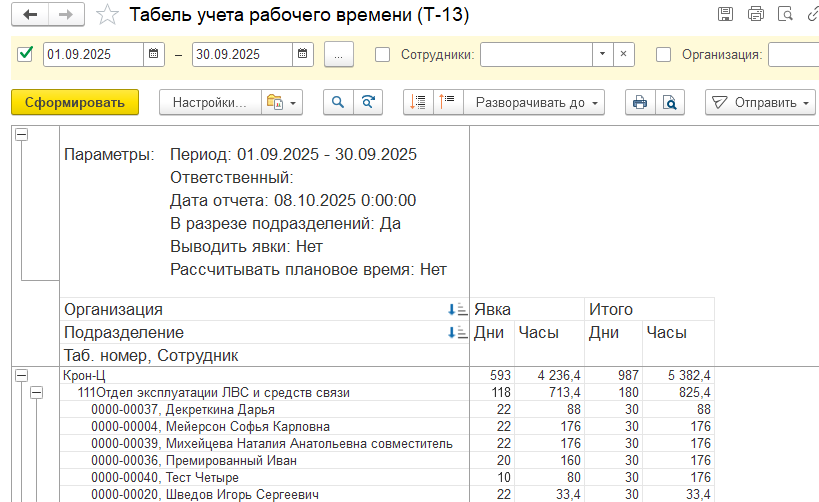Image resolution: width=819 pixels, height=502 pixels.
Task: Uncheck the period filter checkbox
Action: coord(26,54)
